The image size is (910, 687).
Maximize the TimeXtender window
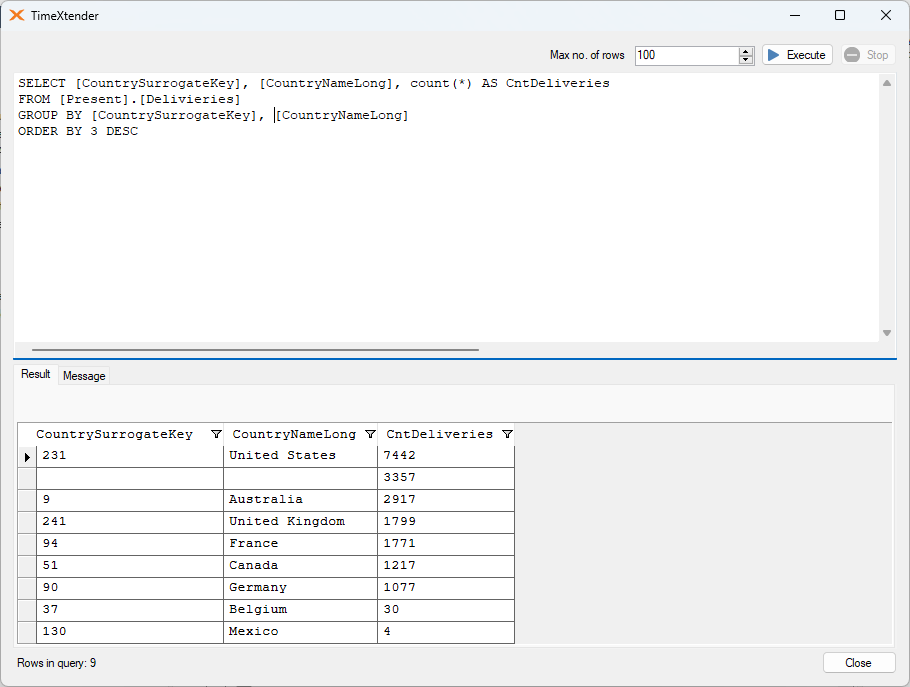(x=840, y=16)
